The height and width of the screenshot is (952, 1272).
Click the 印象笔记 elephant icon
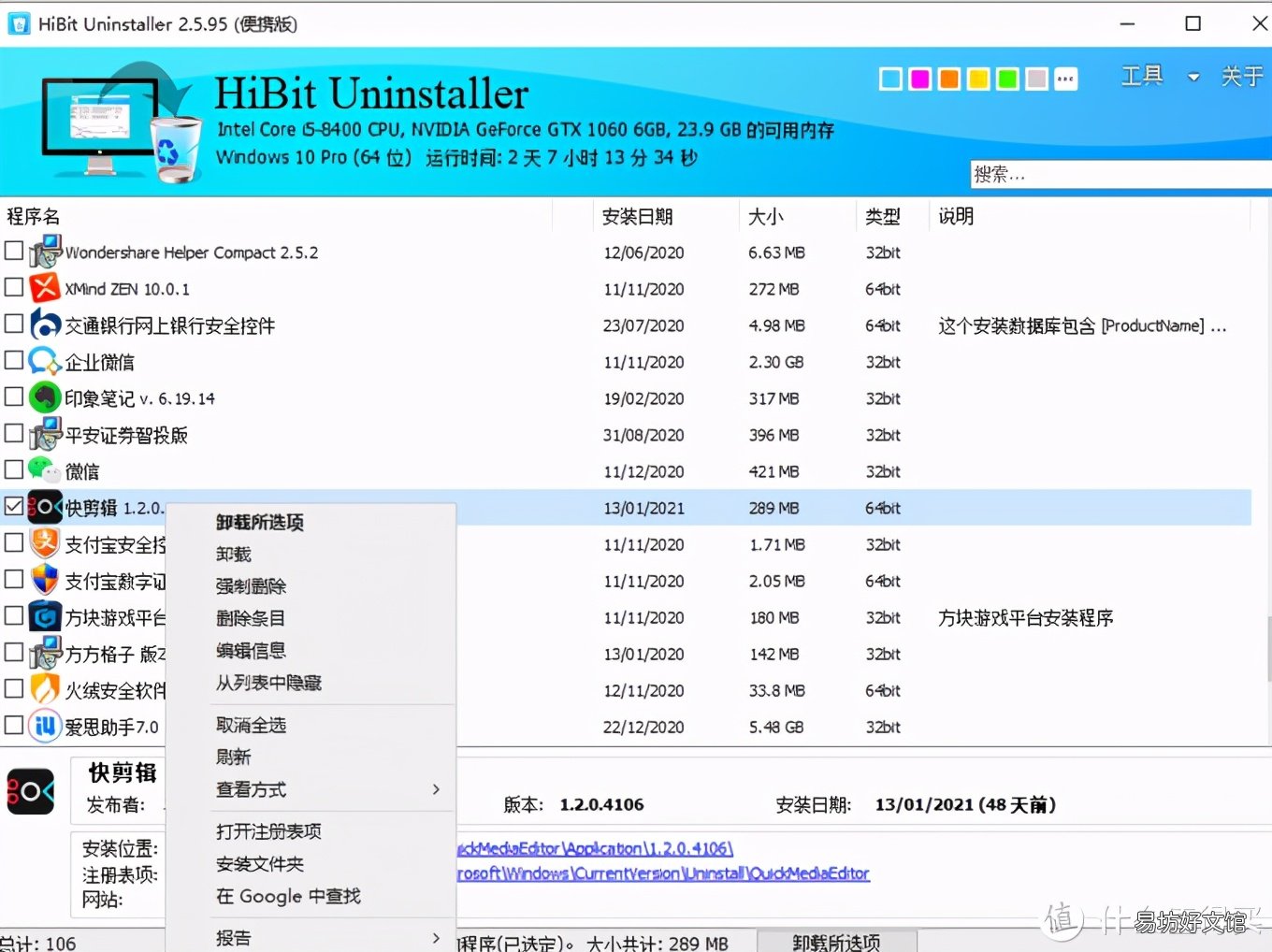[45, 397]
